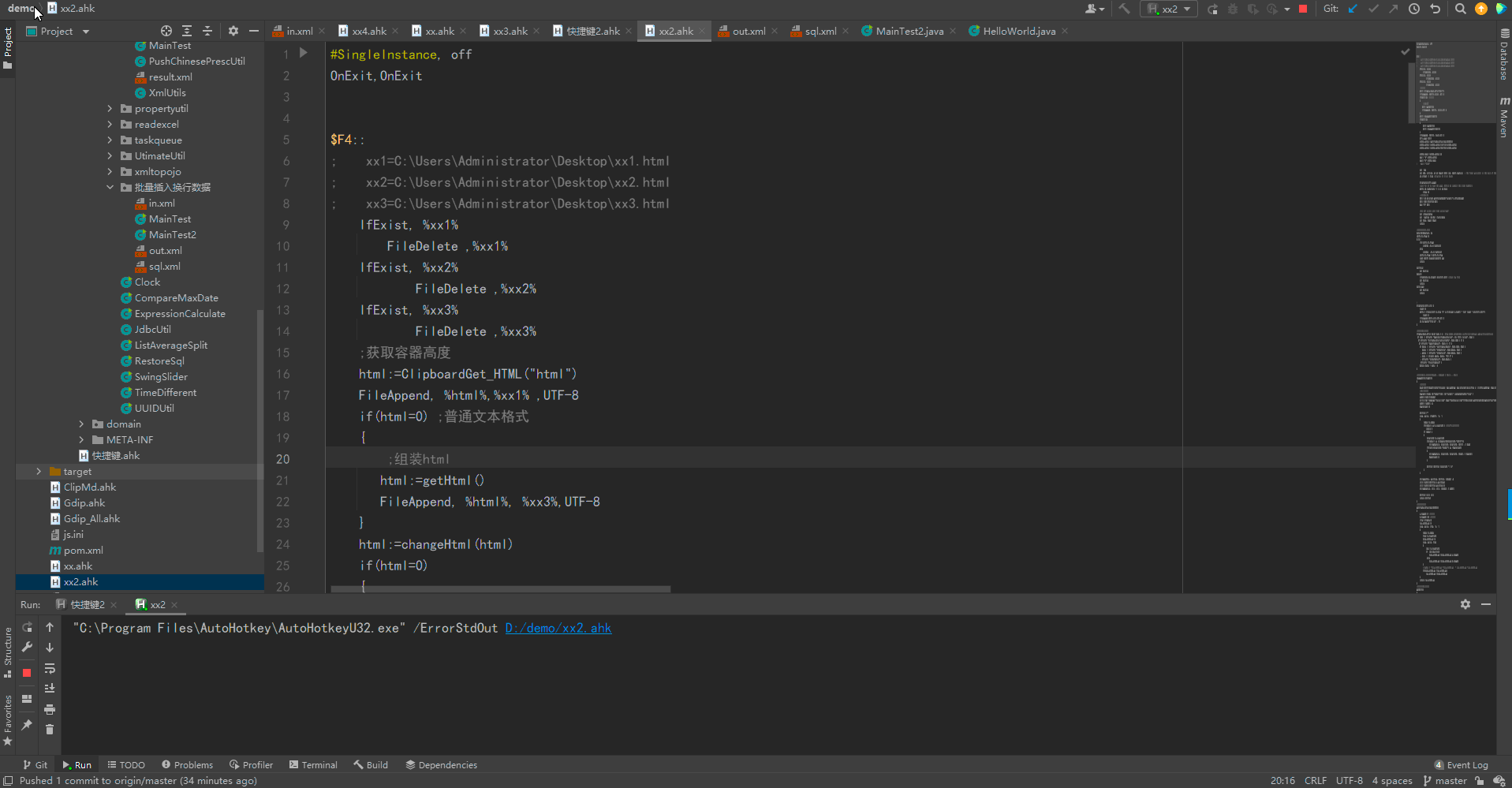Click the editor code minimap panel
Viewport: 1512px width, 788px height.
pyautogui.click(x=1455, y=316)
